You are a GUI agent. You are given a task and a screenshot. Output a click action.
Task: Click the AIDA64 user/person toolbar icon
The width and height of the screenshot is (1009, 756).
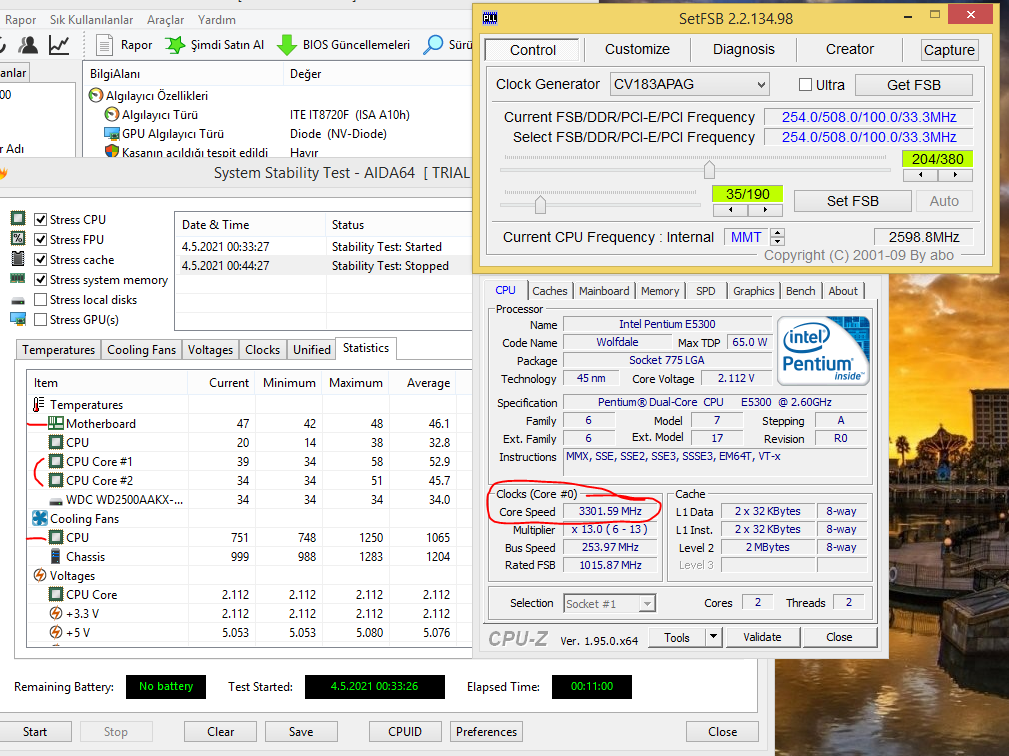28,44
